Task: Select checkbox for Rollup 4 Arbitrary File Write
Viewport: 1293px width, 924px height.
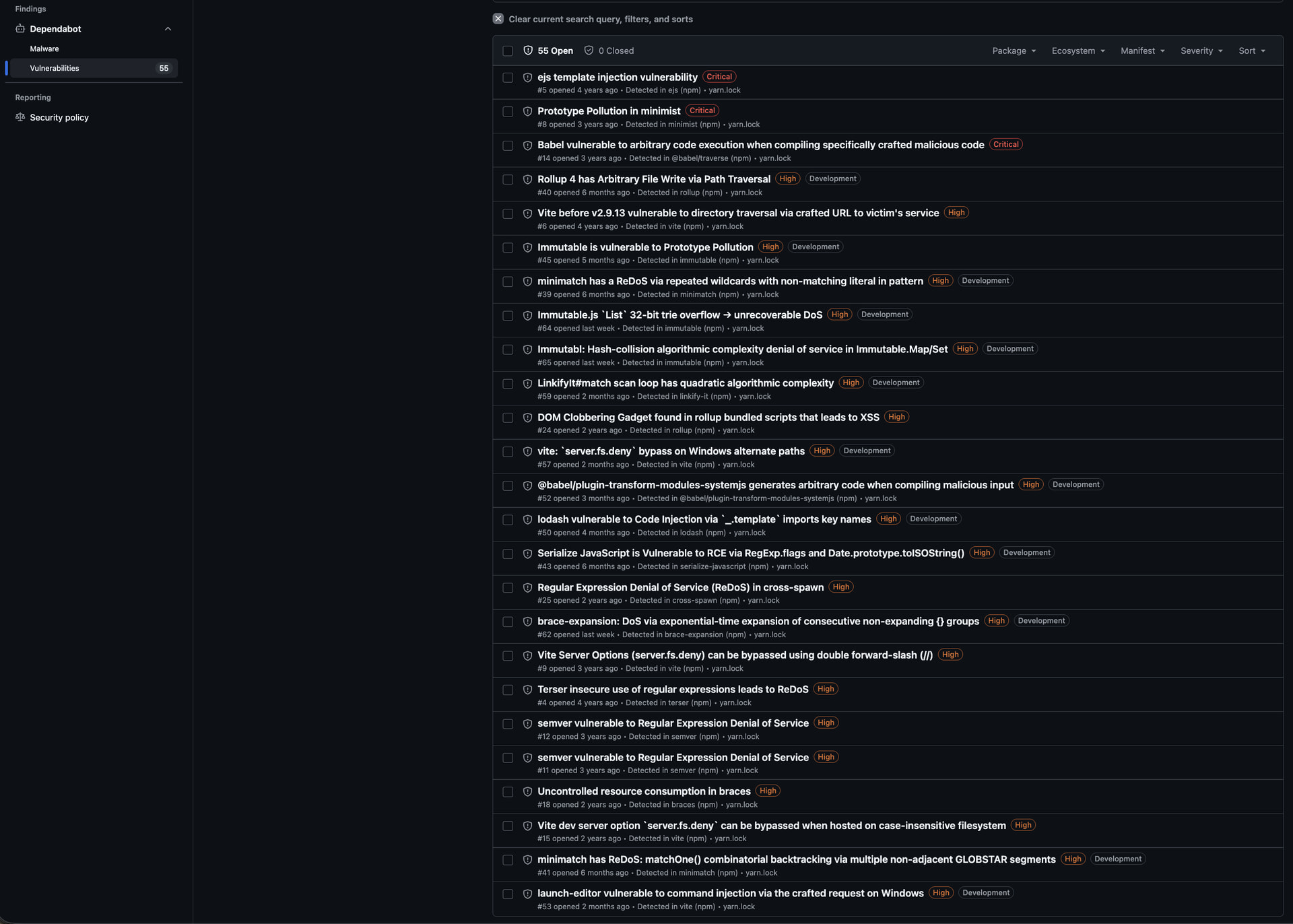Action: tap(508, 180)
